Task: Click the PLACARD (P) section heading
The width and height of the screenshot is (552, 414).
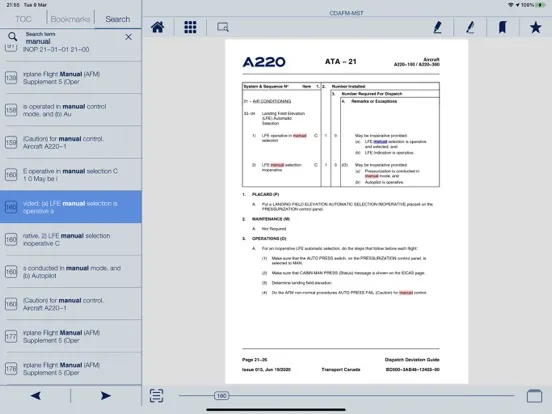Action: coord(265,194)
